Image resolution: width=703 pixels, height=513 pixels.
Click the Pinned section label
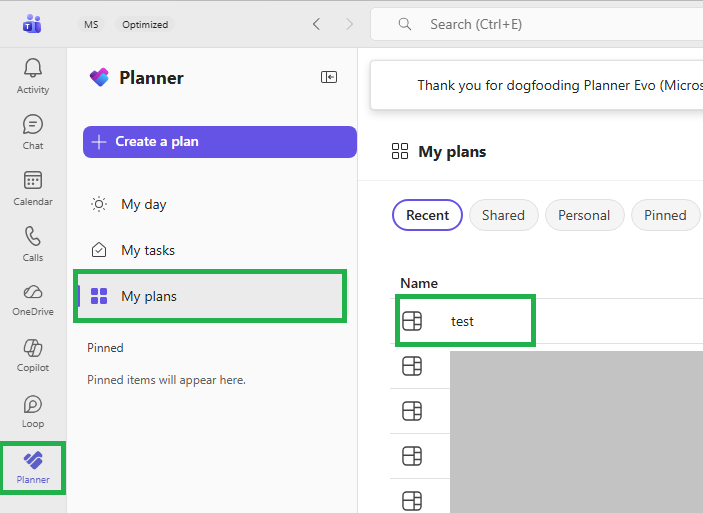(105, 348)
